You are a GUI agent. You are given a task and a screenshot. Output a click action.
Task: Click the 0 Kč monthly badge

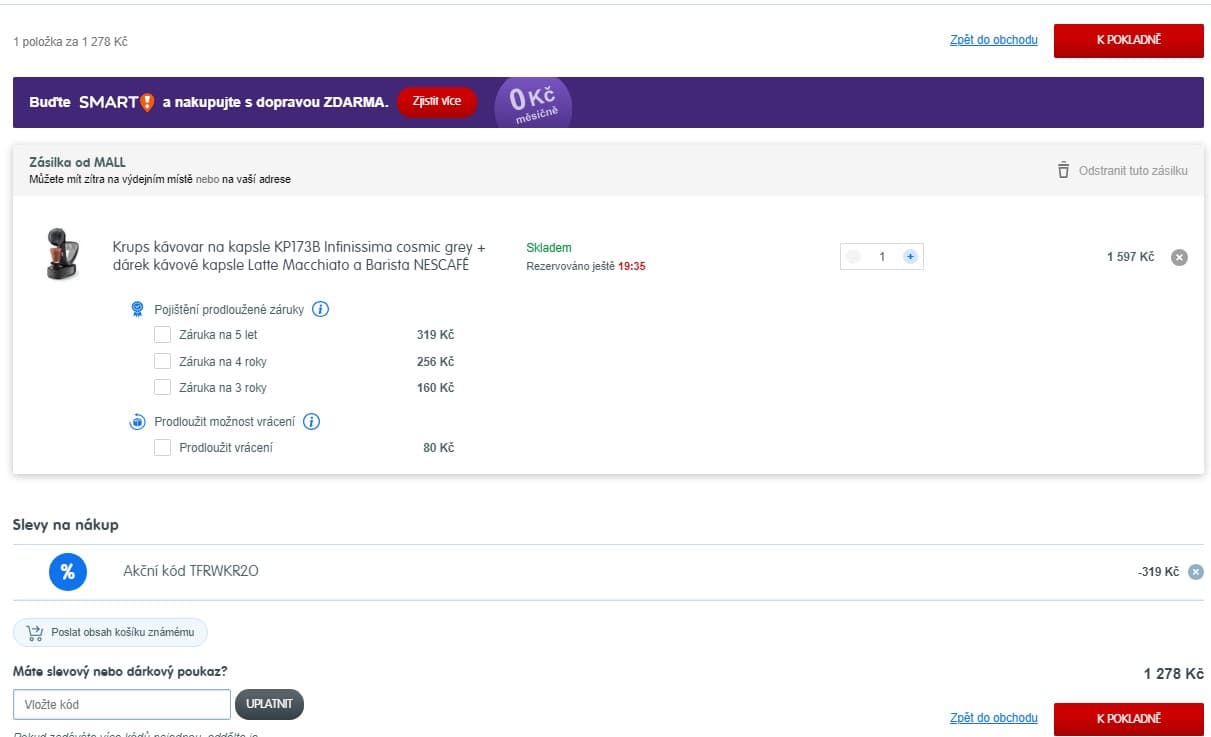point(533,103)
